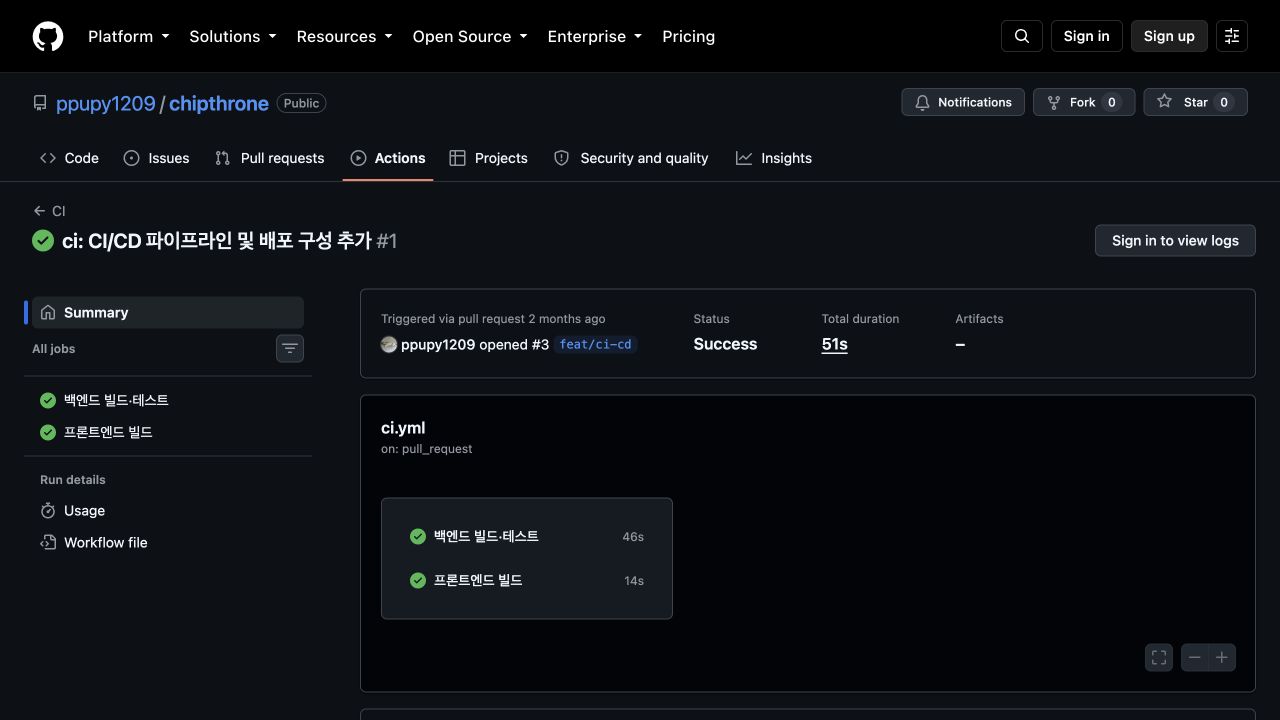Click the Workflow file icon

pos(48,543)
